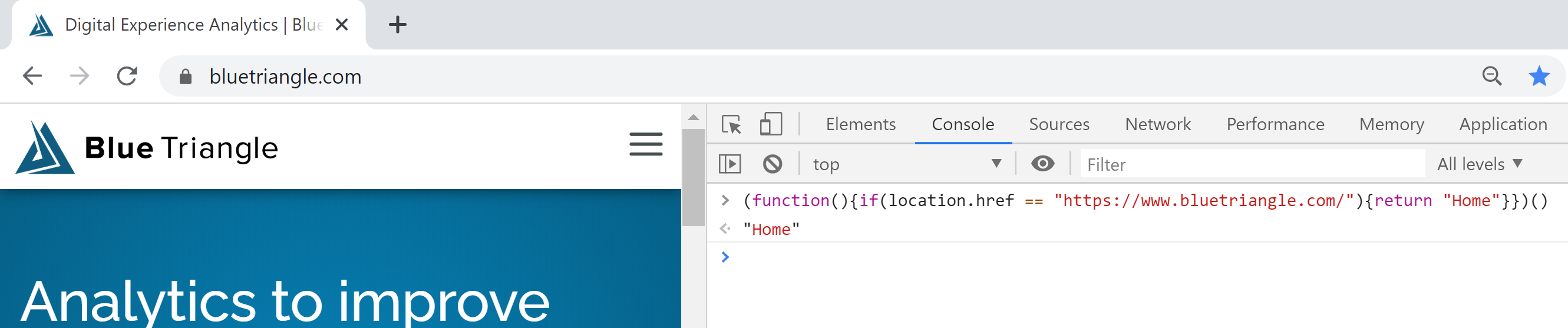1568x328 pixels.
Task: Open the Elements tab in DevTools
Action: point(861,124)
